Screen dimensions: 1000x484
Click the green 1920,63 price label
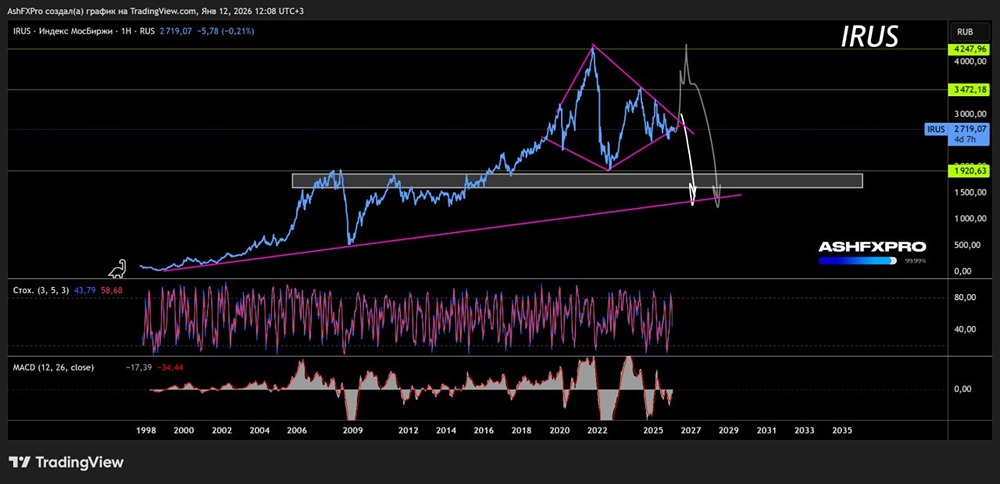[x=967, y=171]
